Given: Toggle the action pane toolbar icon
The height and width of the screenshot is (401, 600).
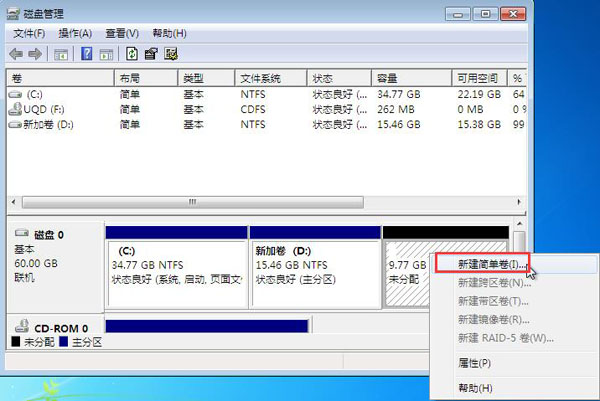Looking at the screenshot, I should click(x=106, y=53).
